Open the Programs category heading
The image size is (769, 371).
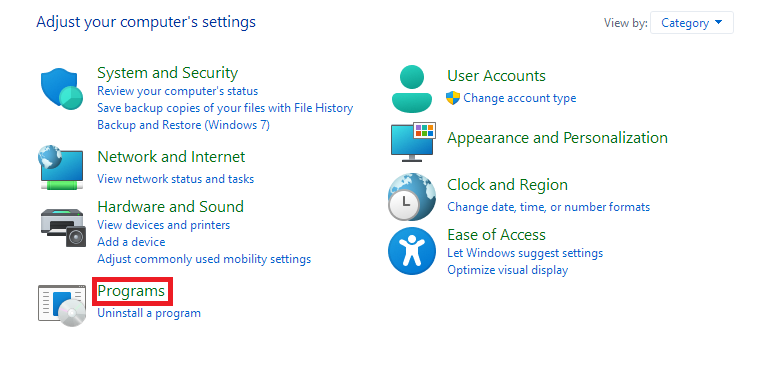[131, 291]
